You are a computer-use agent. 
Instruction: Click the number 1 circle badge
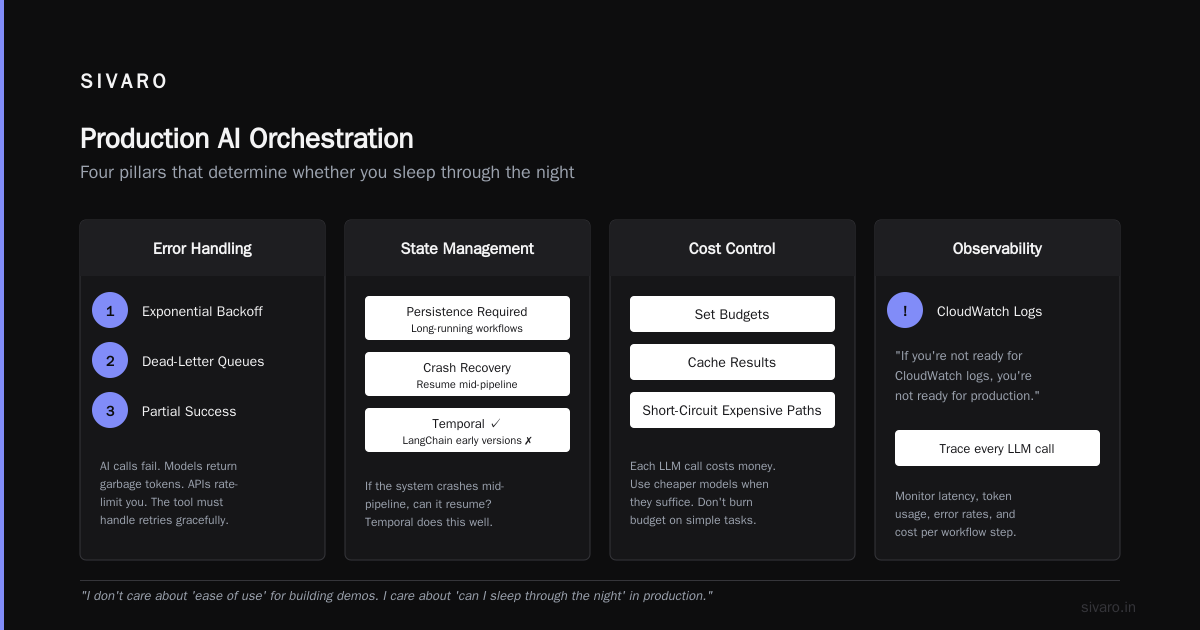coord(110,310)
